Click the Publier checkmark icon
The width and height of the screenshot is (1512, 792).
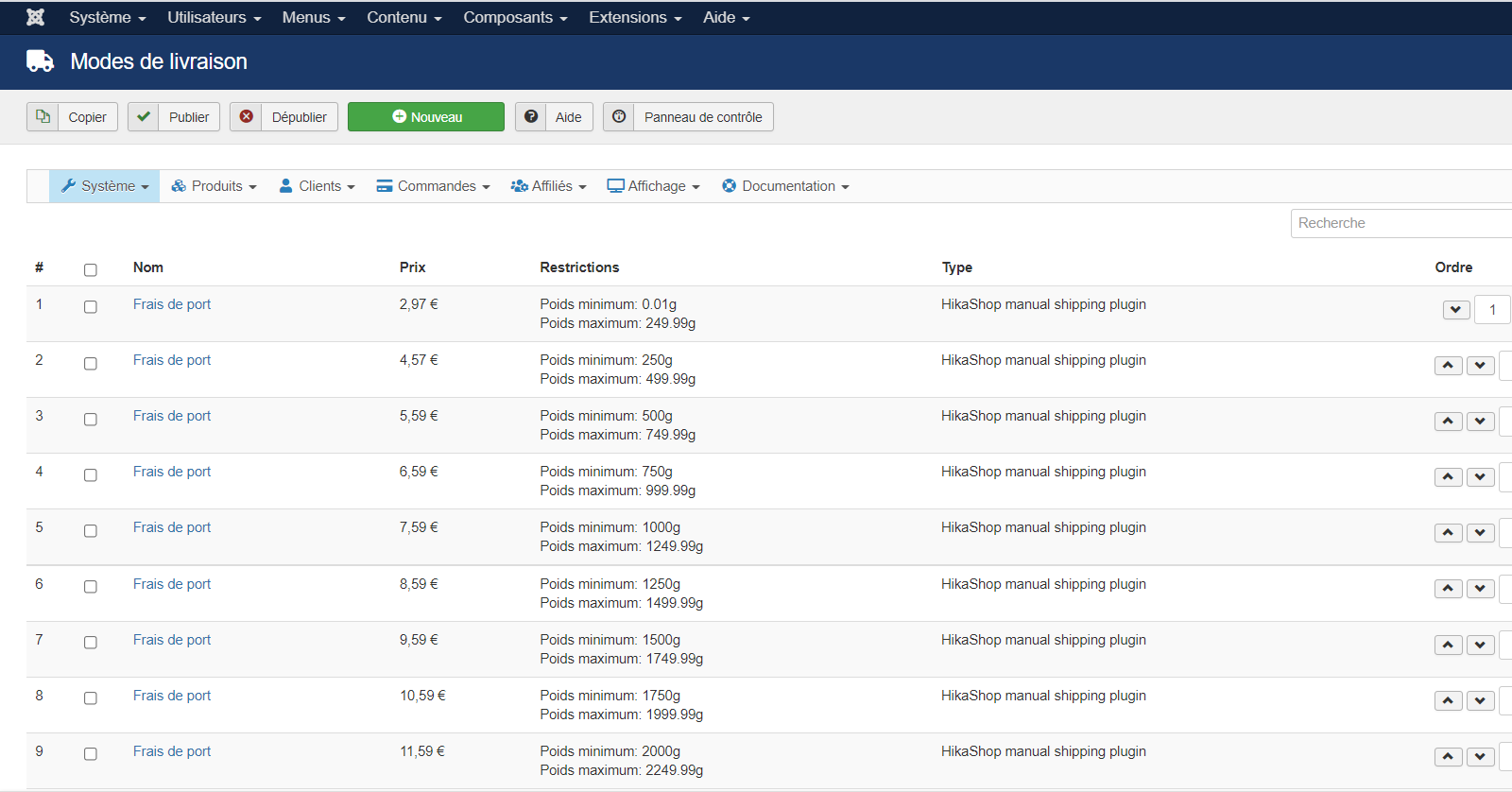(144, 117)
